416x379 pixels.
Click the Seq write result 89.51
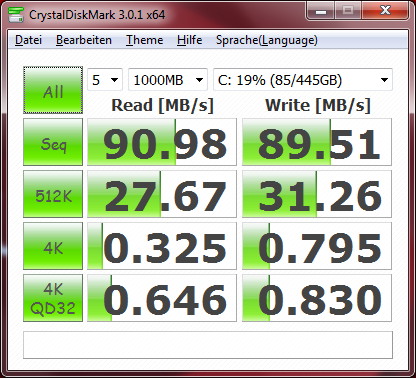click(317, 142)
